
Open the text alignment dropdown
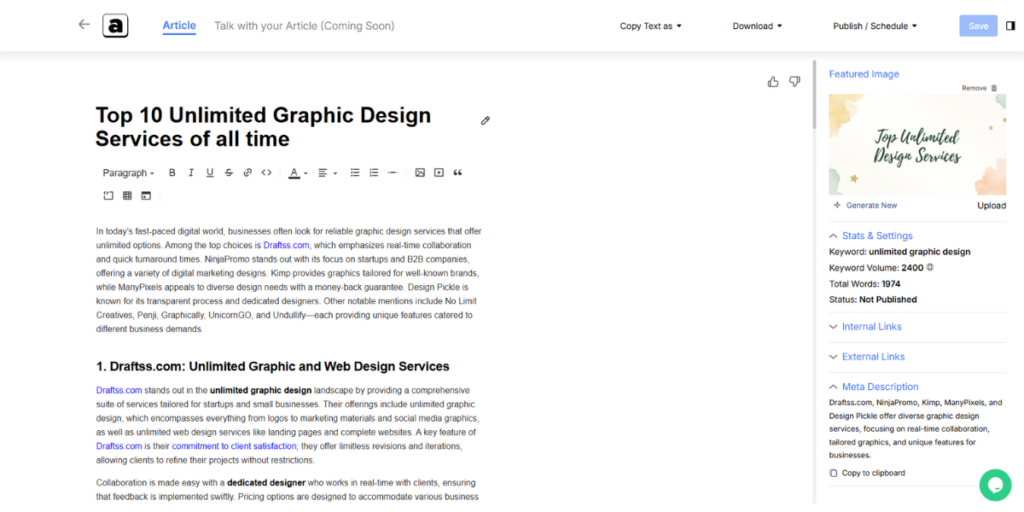327,173
